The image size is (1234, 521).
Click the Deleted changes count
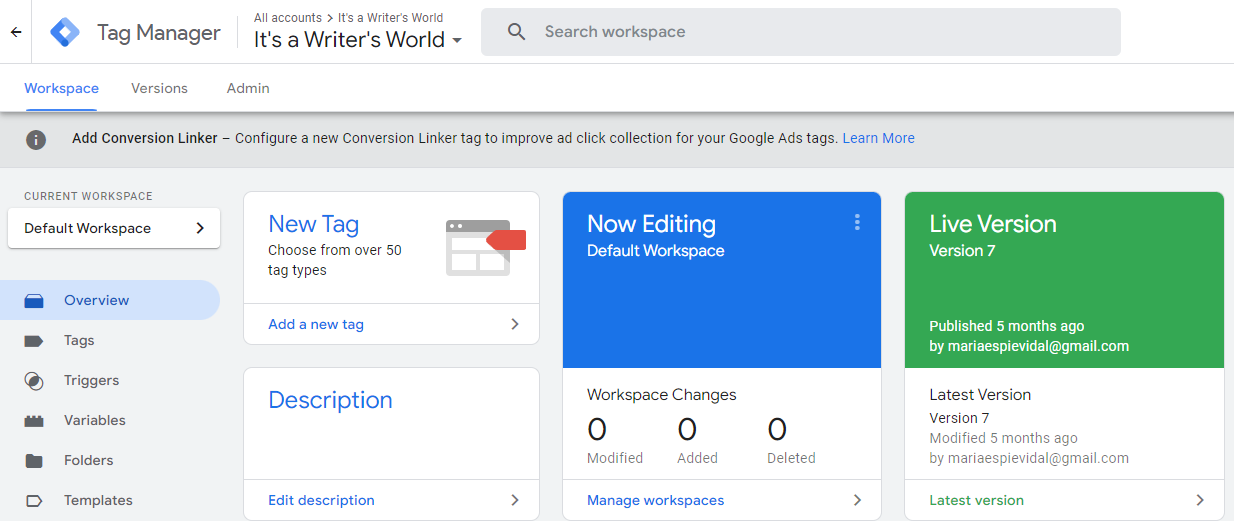coord(777,430)
